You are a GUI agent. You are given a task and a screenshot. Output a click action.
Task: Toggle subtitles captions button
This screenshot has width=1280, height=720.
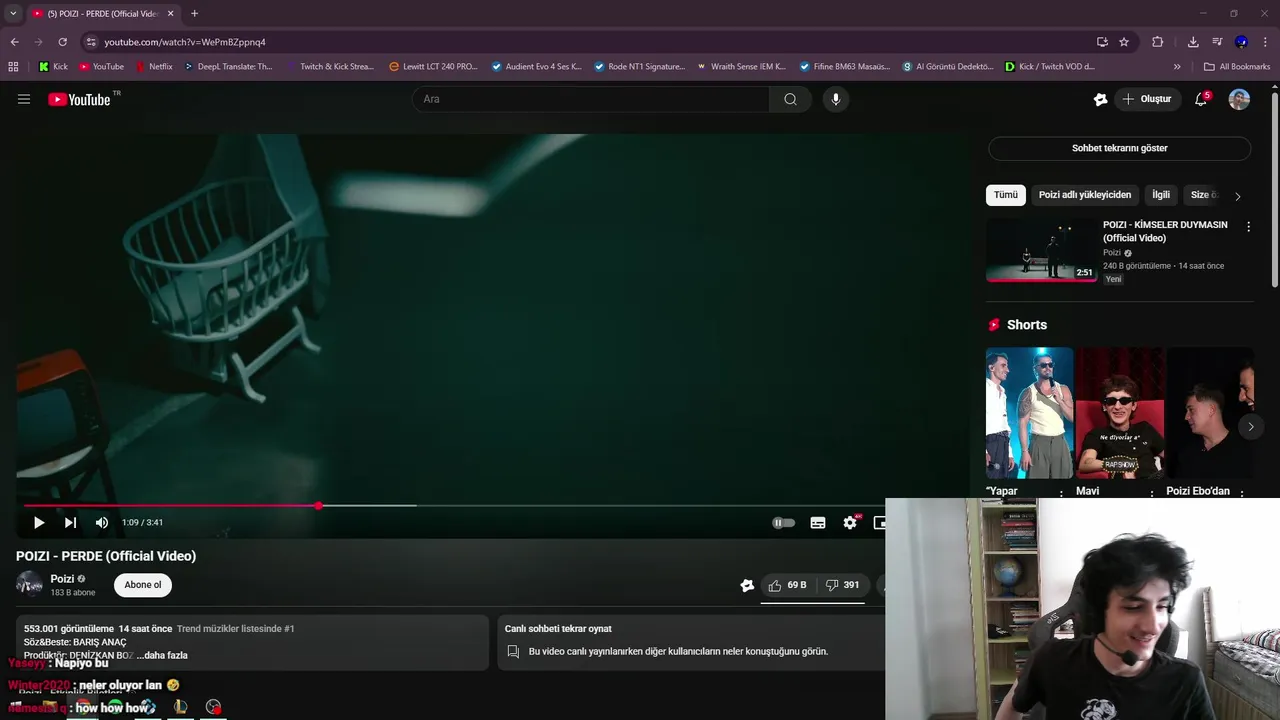pos(818,522)
